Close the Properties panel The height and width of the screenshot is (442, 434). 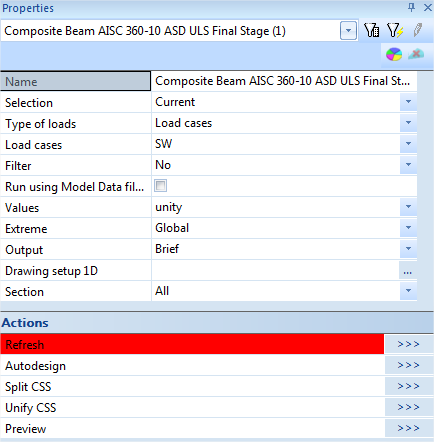428,7
